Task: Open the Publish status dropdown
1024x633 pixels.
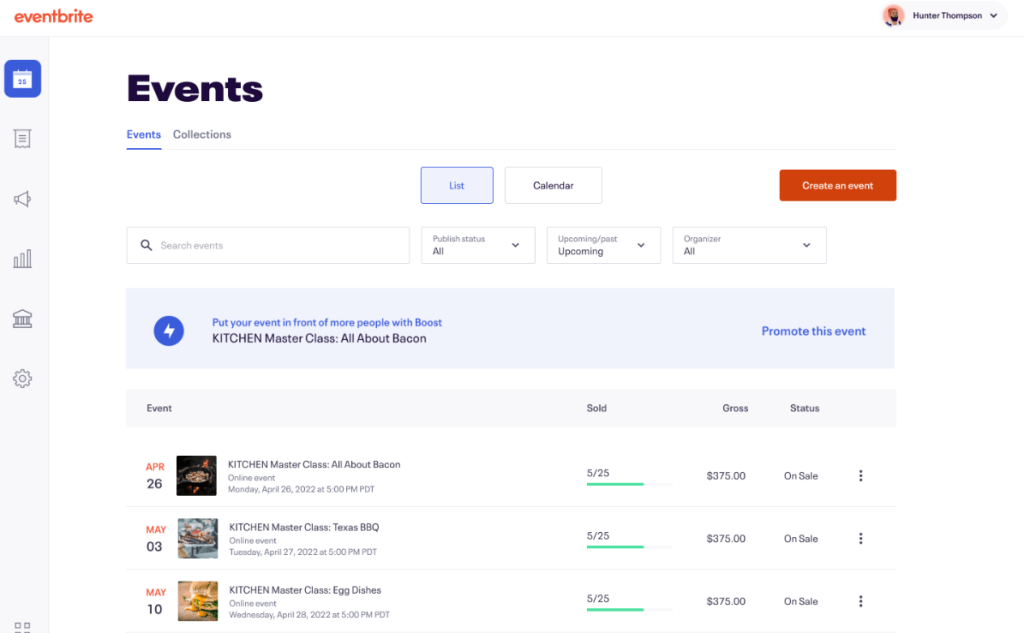Action: [x=478, y=245]
